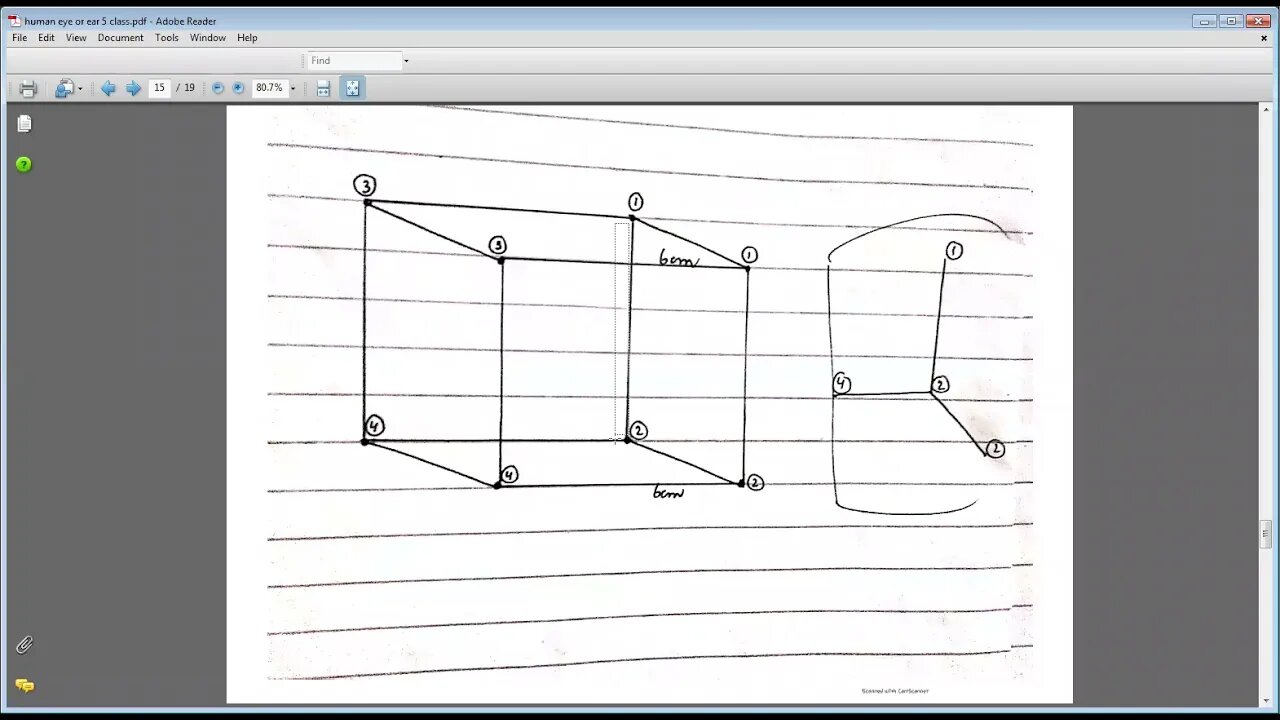Open the Find options dropdown arrow

click(x=406, y=61)
